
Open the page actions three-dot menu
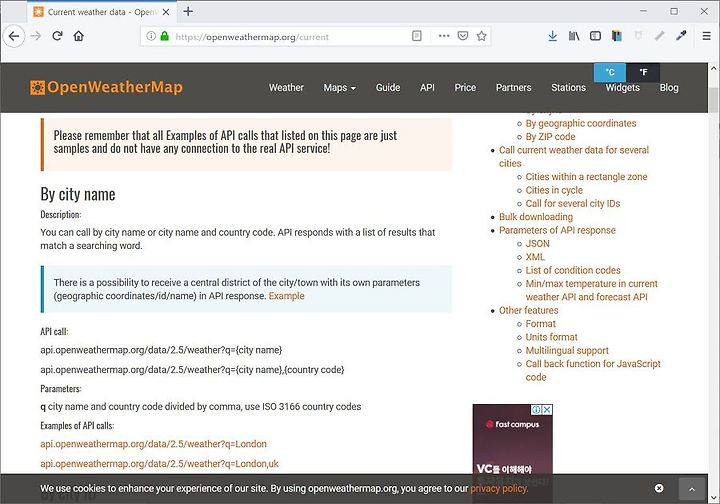tap(444, 36)
